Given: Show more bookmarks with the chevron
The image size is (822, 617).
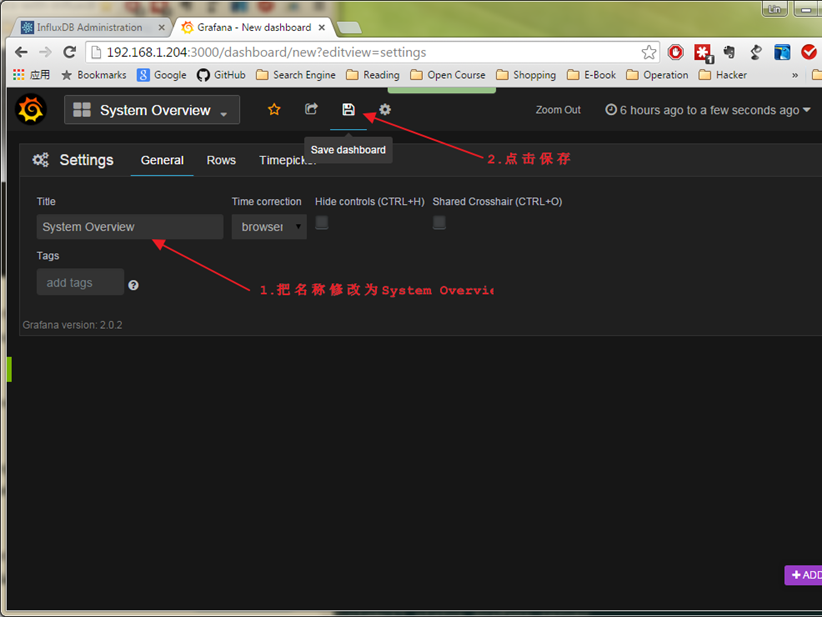Looking at the screenshot, I should [x=795, y=75].
